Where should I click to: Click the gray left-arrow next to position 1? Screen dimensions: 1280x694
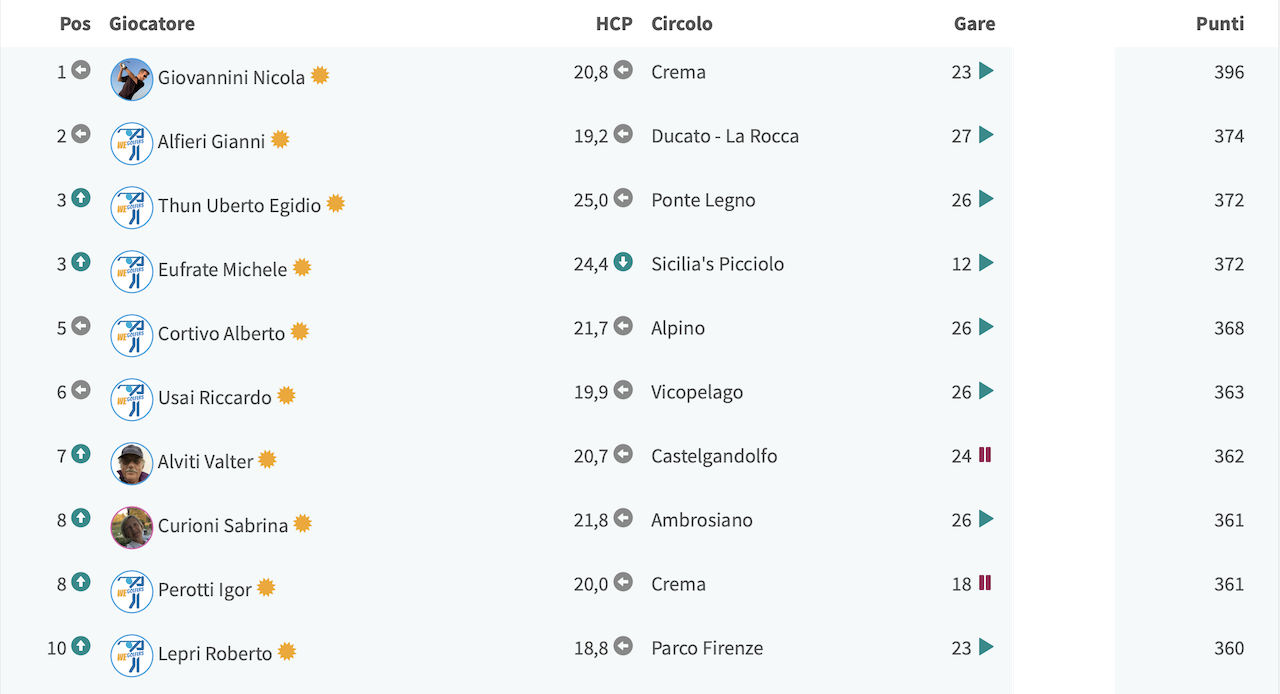tap(81, 70)
